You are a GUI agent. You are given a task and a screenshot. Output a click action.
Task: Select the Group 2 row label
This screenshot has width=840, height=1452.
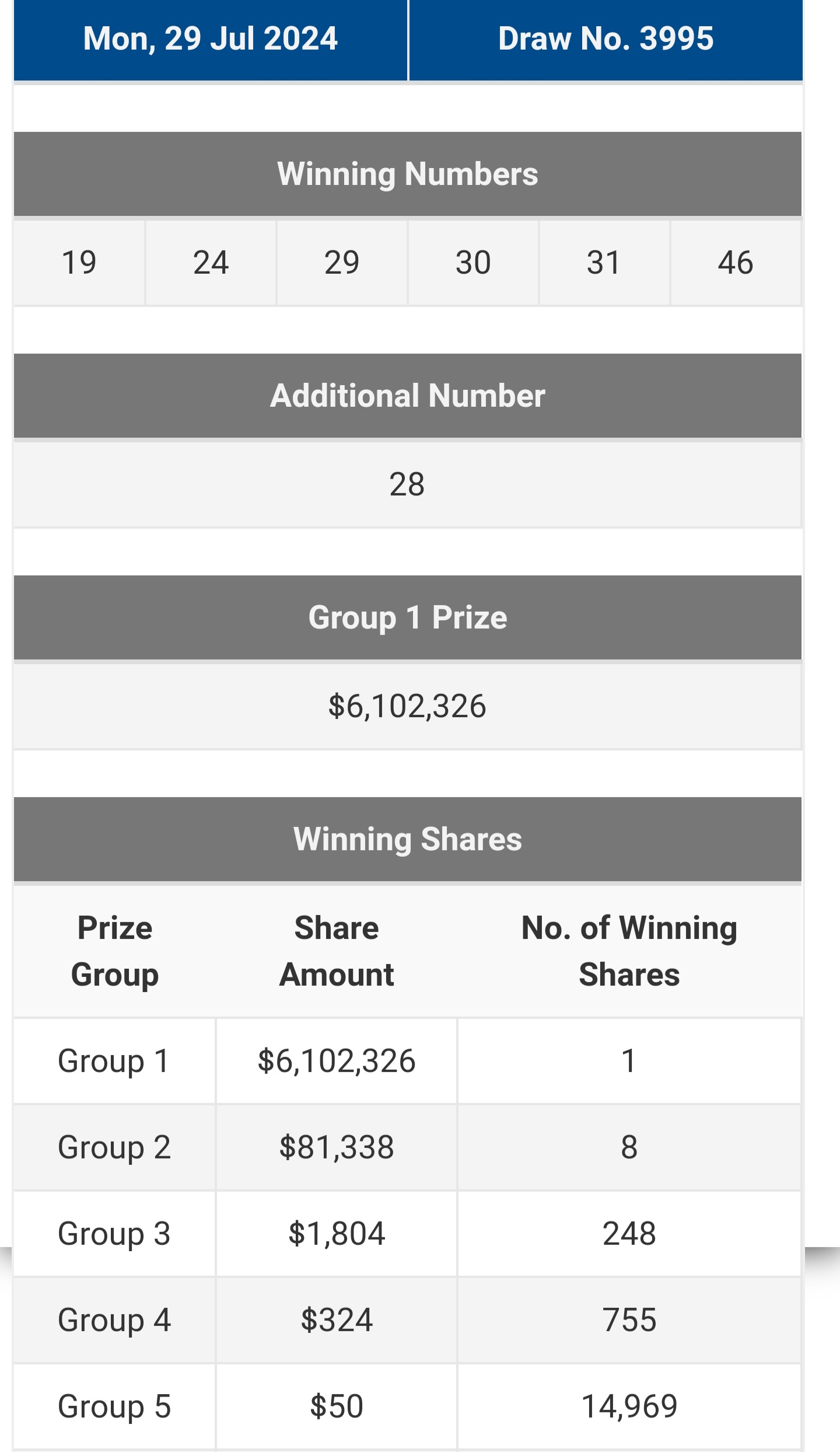[x=114, y=1147]
